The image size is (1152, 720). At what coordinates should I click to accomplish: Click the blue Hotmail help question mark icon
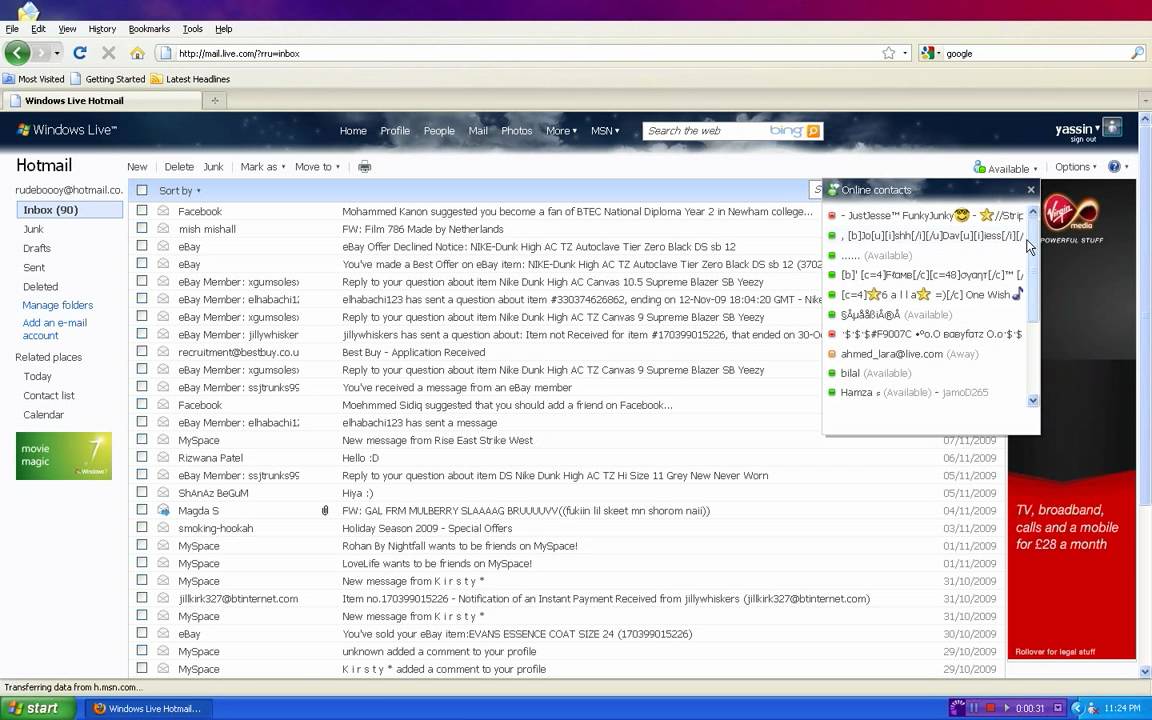1114,167
